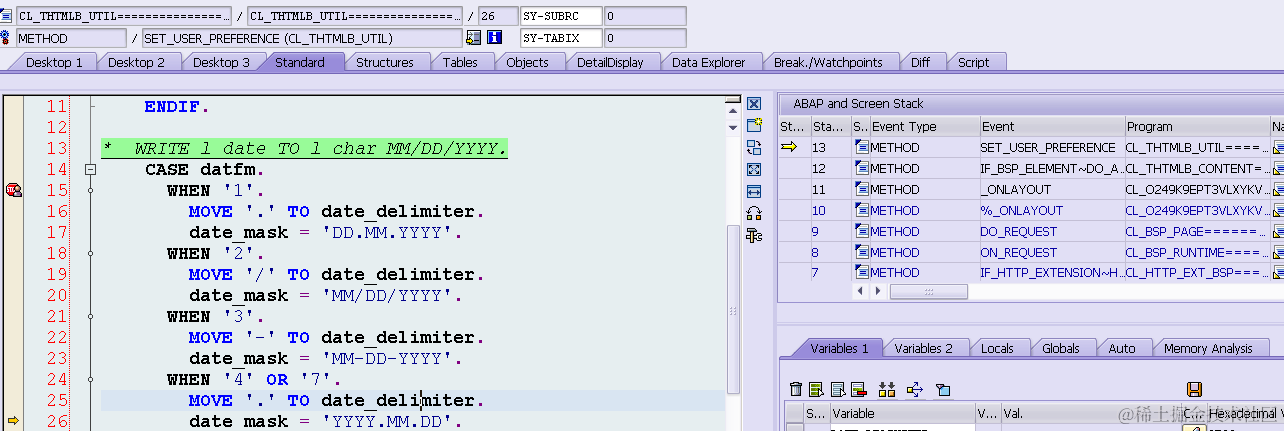This screenshot has width=1284, height=431.
Task: Click the line number 26 field in header
Action: tap(497, 16)
